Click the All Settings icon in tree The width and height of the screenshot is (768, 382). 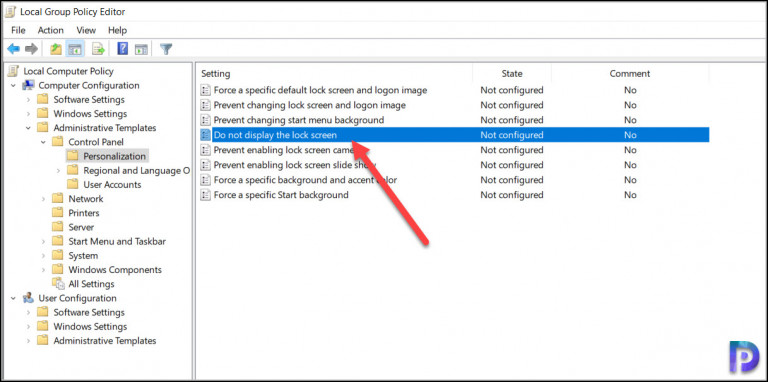pos(58,284)
